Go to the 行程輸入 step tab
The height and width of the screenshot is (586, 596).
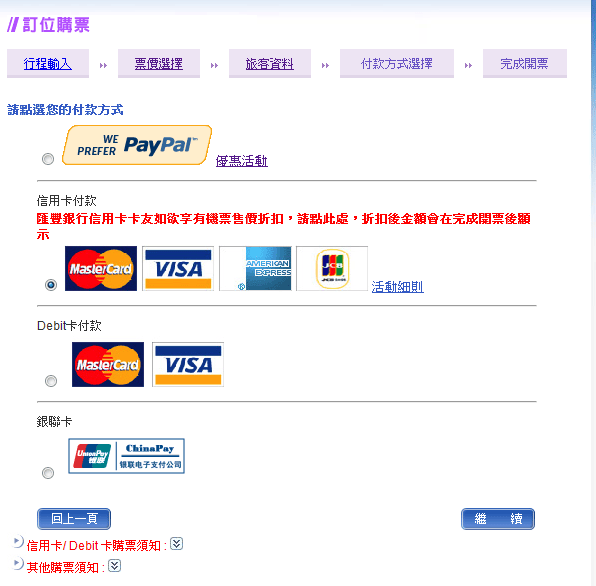tap(48, 63)
